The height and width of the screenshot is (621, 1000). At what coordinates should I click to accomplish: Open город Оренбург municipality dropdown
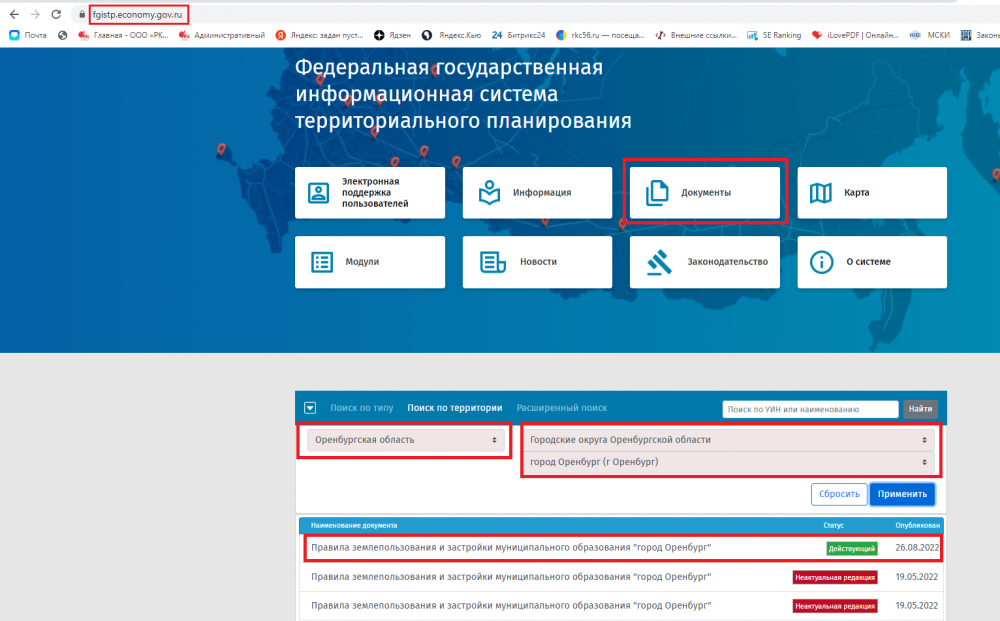pos(728,462)
